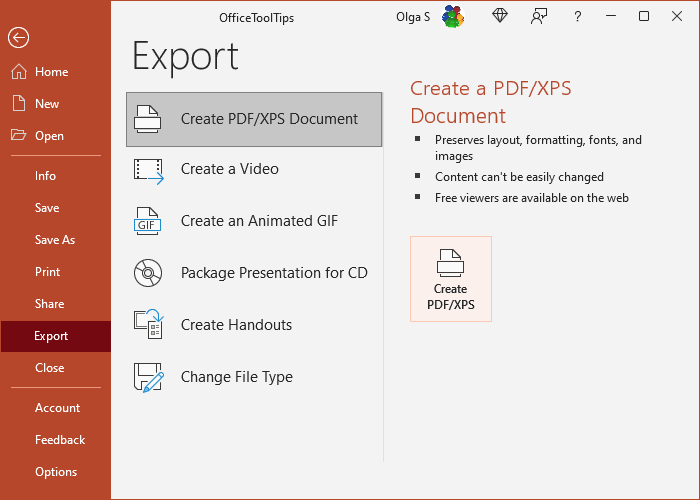700x500 pixels.
Task: Maximize the PowerPoint window
Action: point(644,16)
